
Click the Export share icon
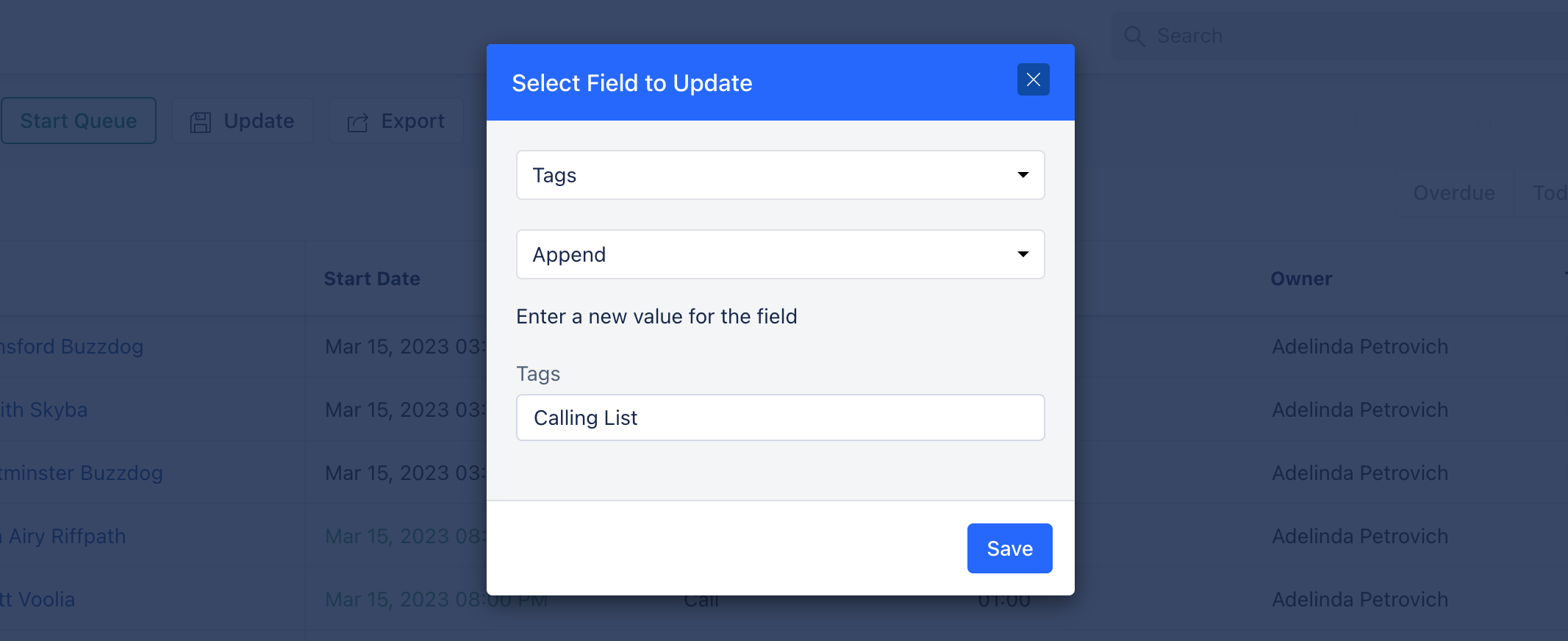357,122
